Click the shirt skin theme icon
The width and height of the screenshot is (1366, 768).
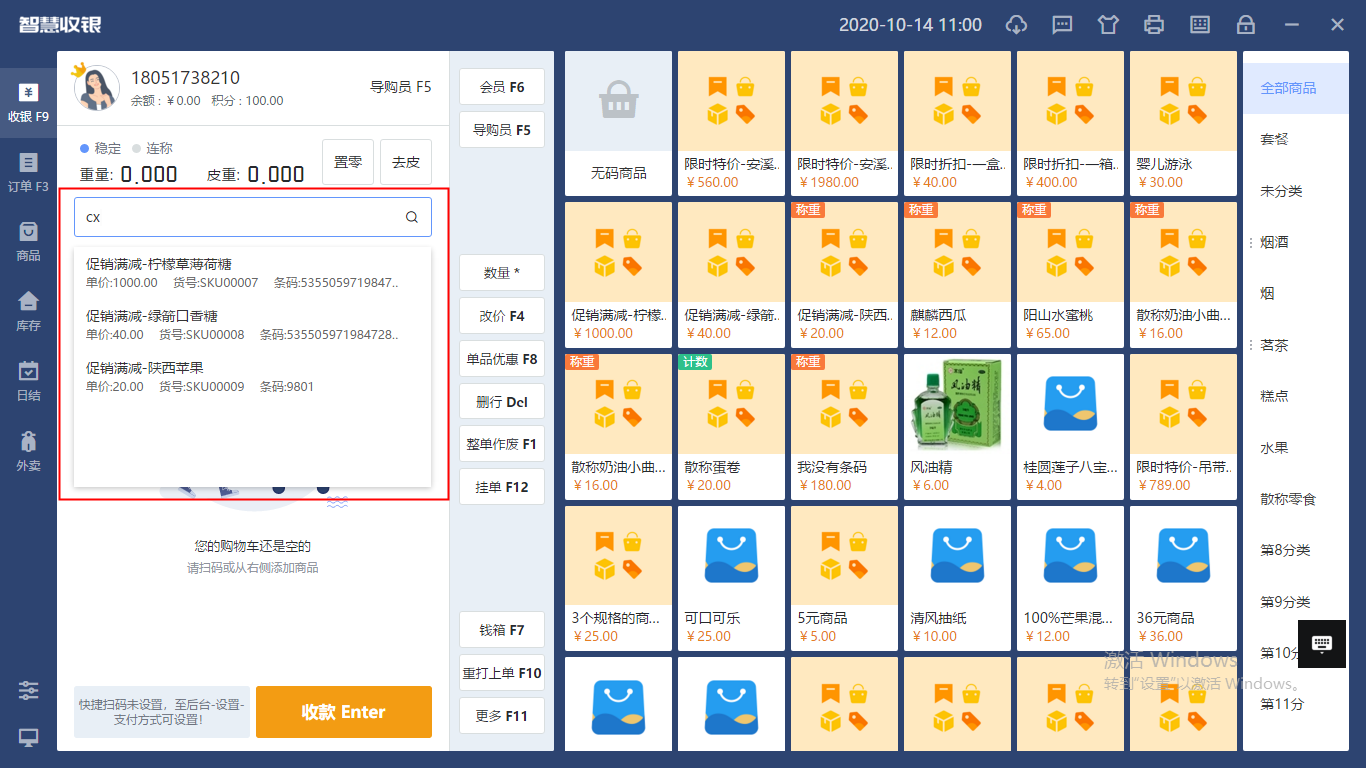(1108, 25)
